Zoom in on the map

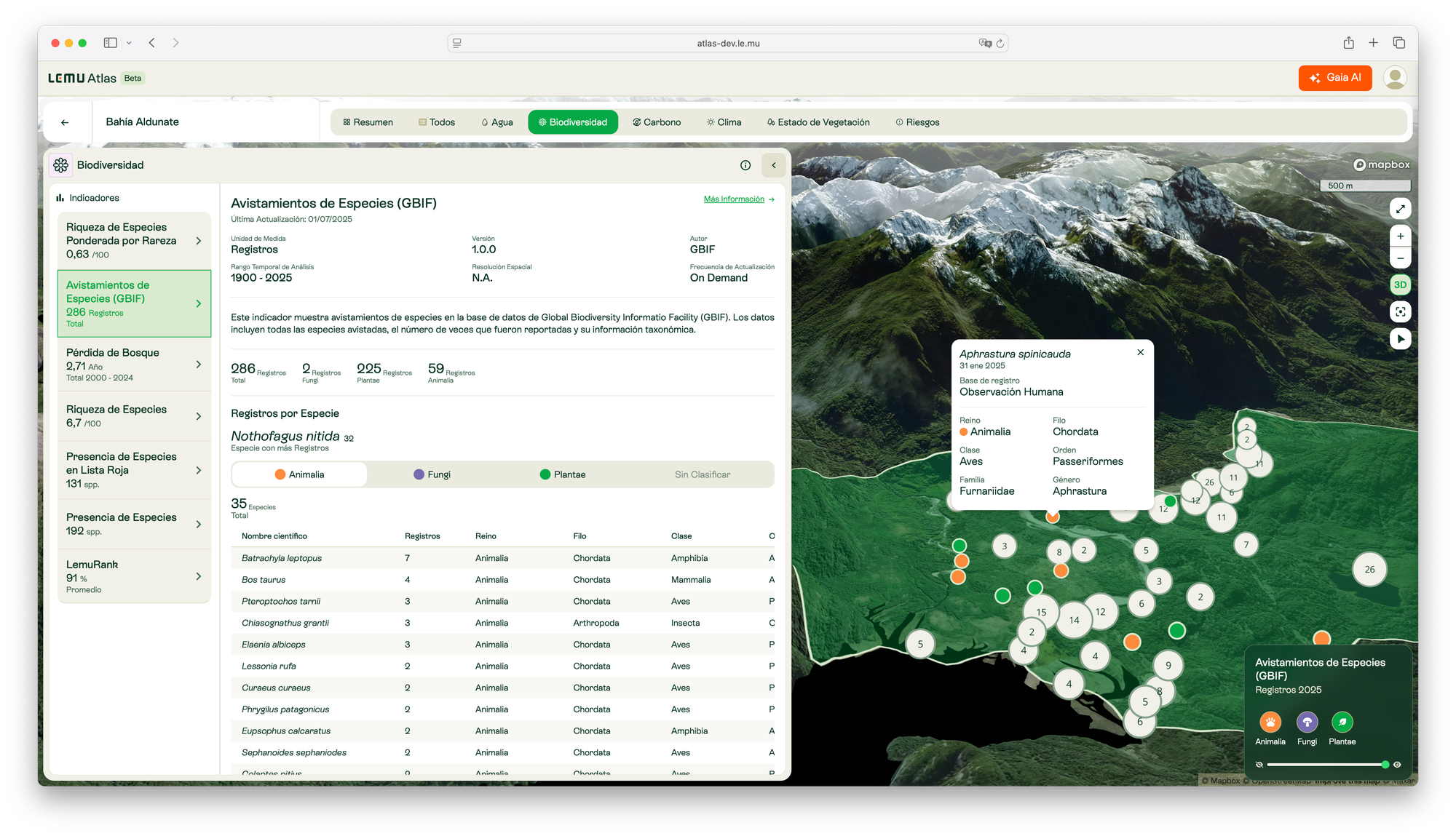tap(1400, 235)
